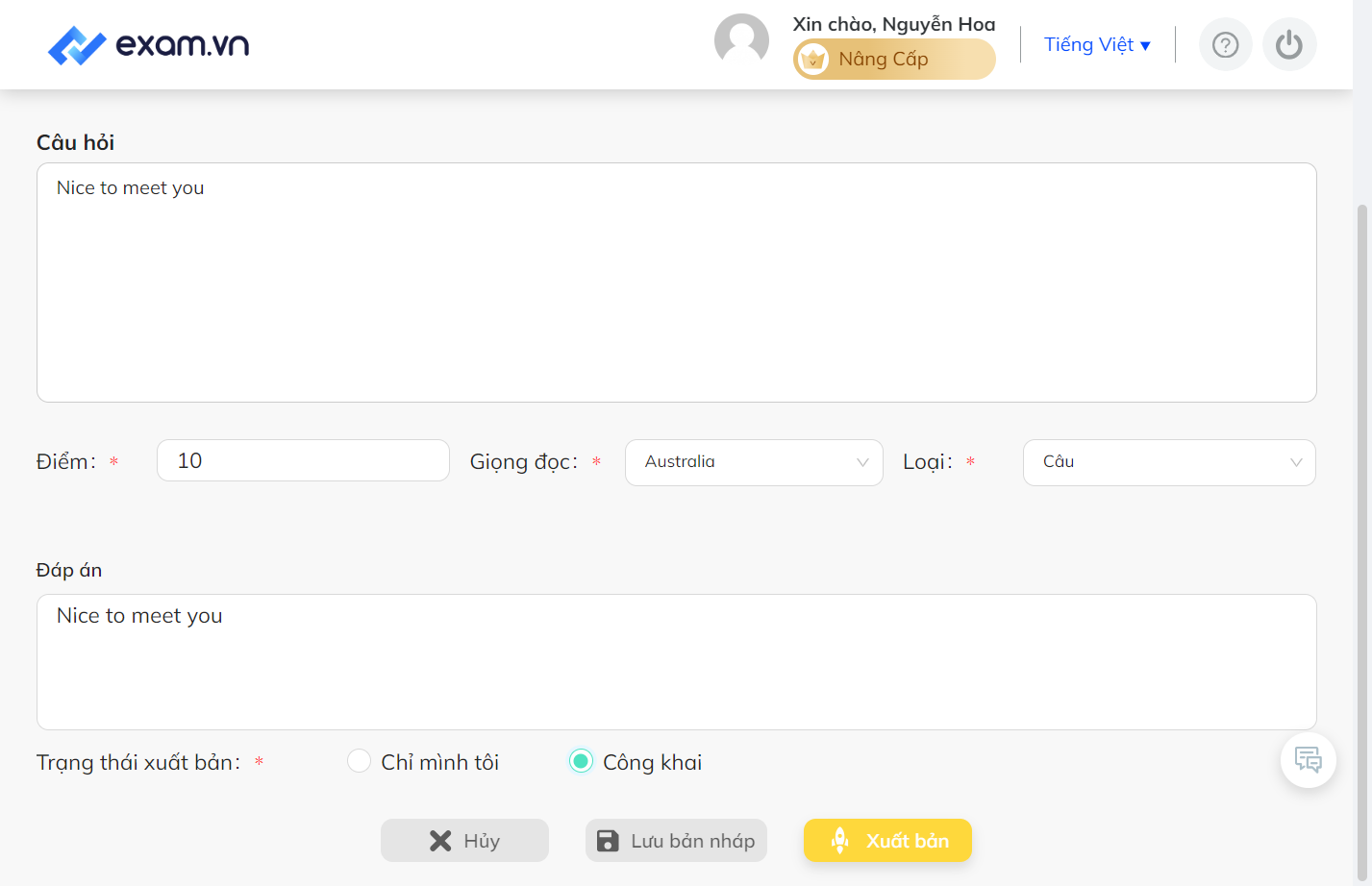Expand the Loại dropdown showing Câu

click(1169, 462)
